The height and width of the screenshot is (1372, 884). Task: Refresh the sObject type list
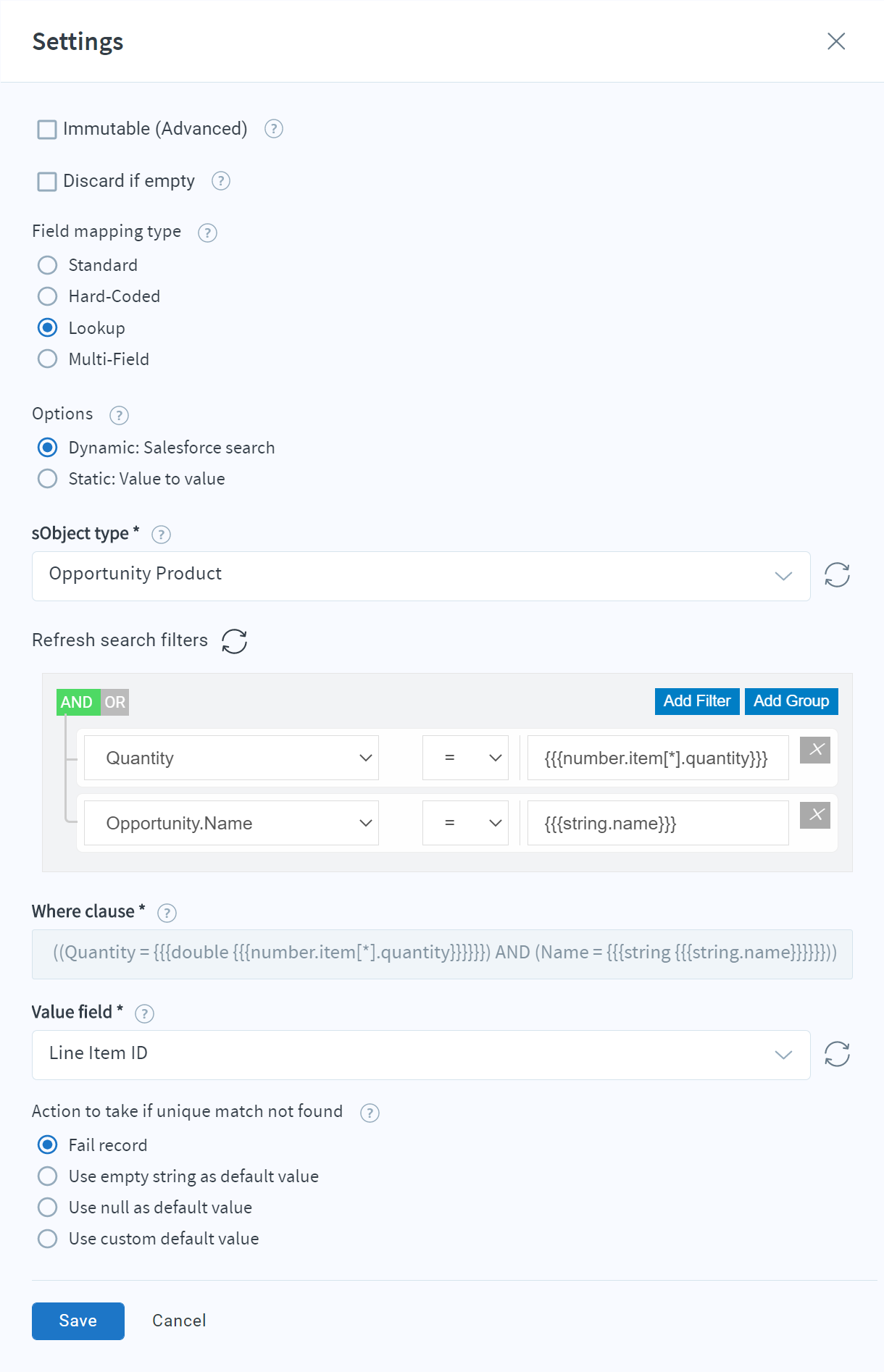(837, 575)
